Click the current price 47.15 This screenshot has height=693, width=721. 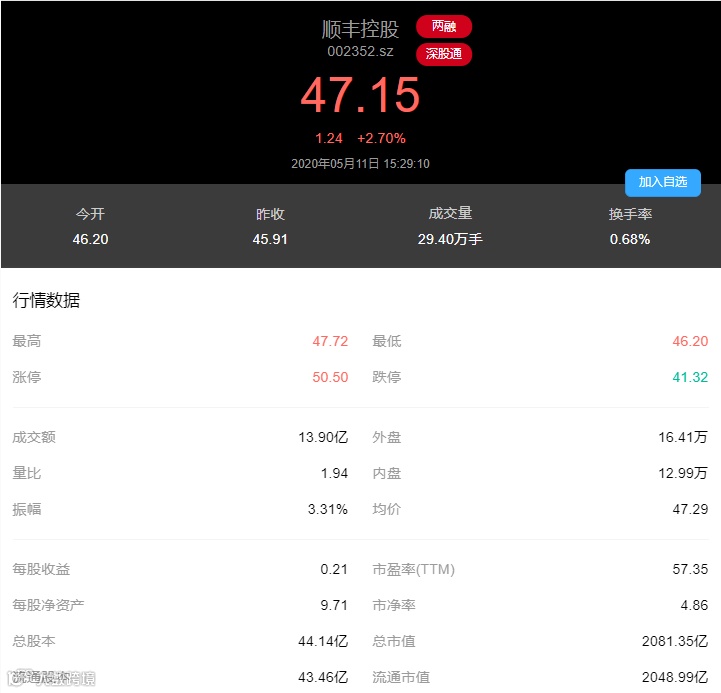360,94
